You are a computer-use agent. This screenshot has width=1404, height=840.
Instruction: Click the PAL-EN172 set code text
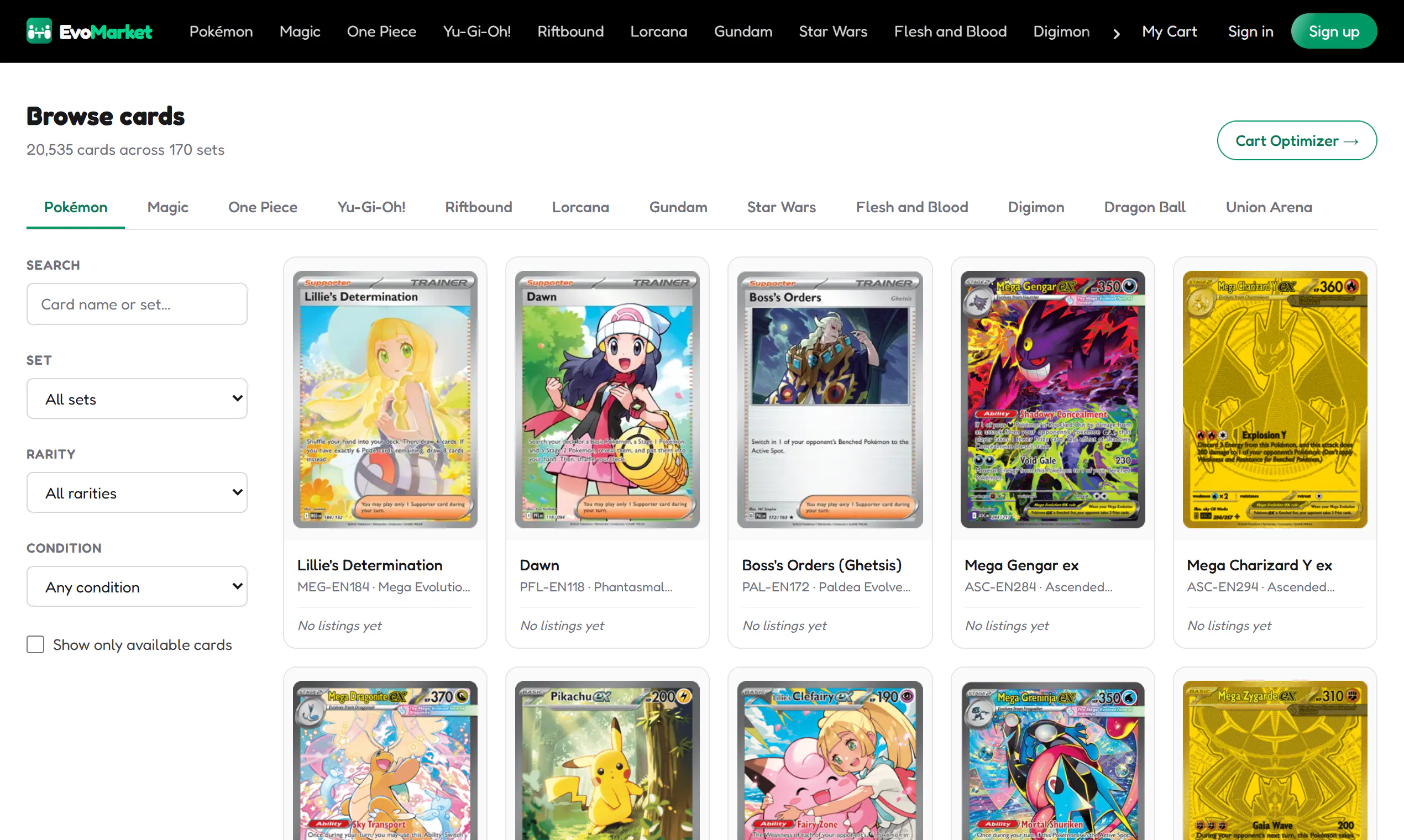tap(776, 587)
